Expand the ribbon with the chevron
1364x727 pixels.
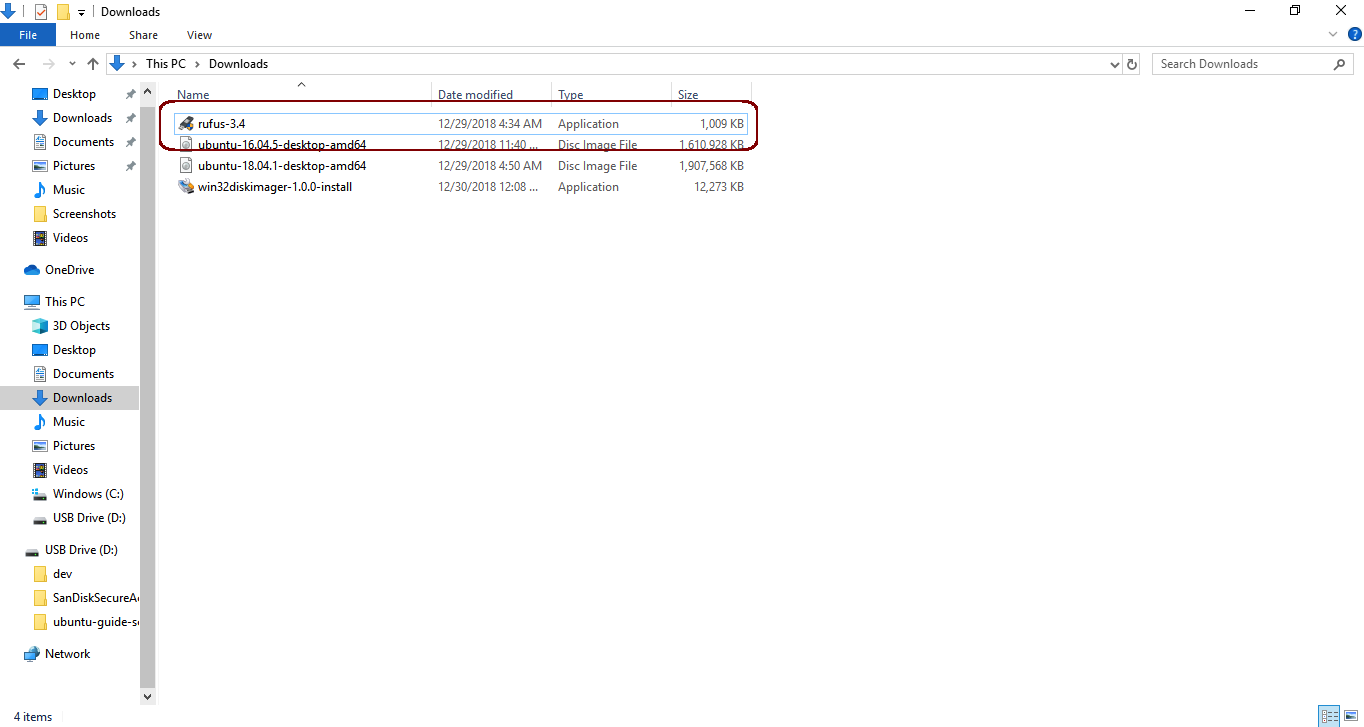tap(1332, 34)
